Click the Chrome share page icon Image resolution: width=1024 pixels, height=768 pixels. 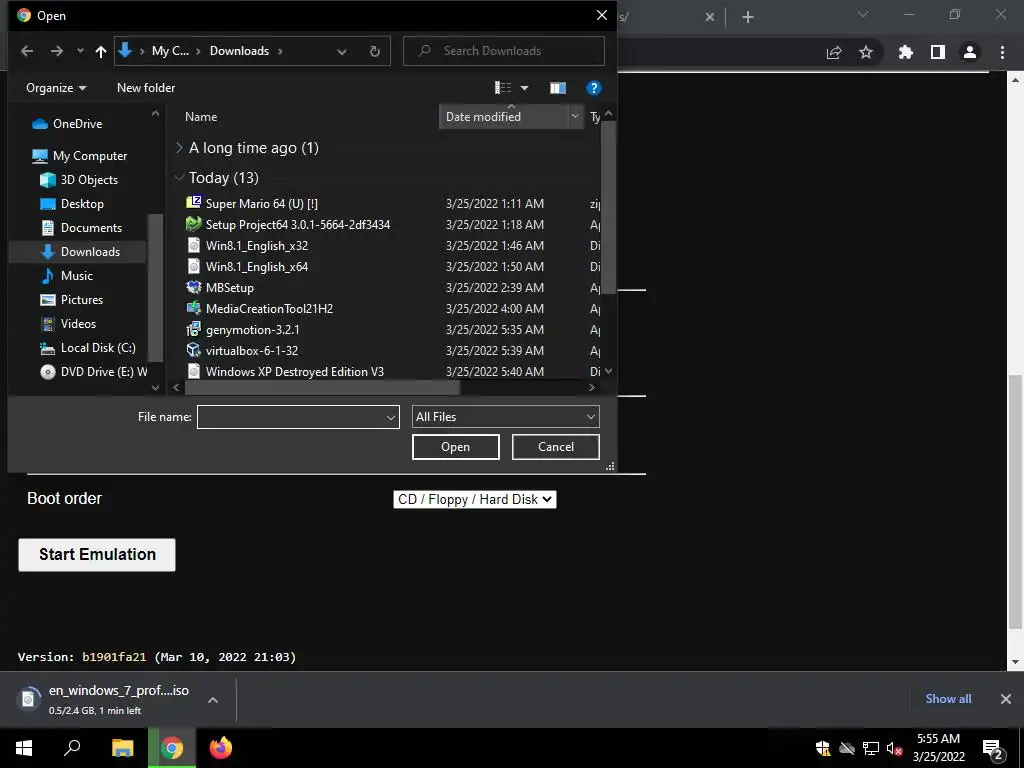click(x=834, y=52)
